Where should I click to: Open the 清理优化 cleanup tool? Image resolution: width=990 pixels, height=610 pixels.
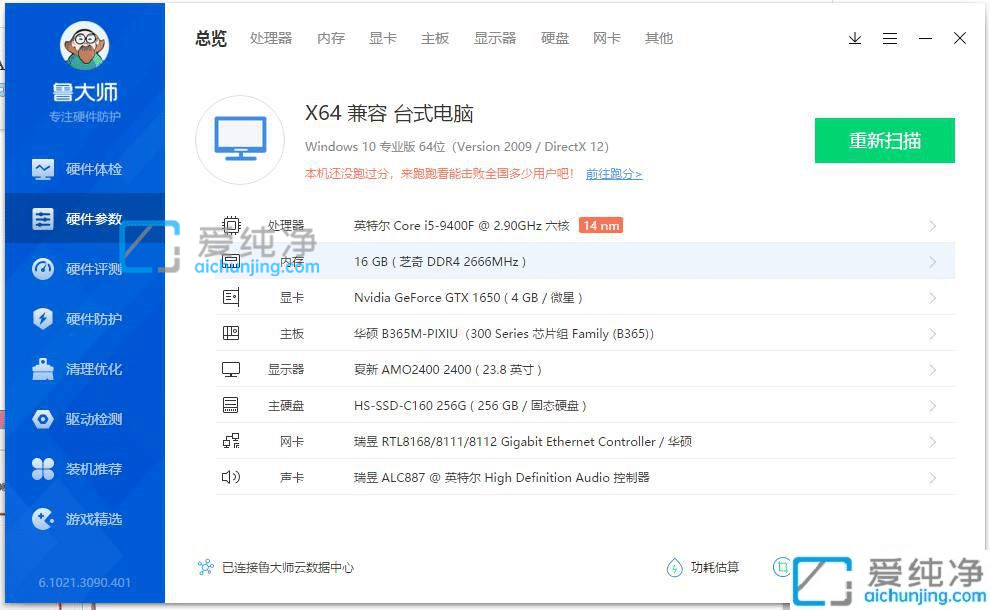(84, 368)
